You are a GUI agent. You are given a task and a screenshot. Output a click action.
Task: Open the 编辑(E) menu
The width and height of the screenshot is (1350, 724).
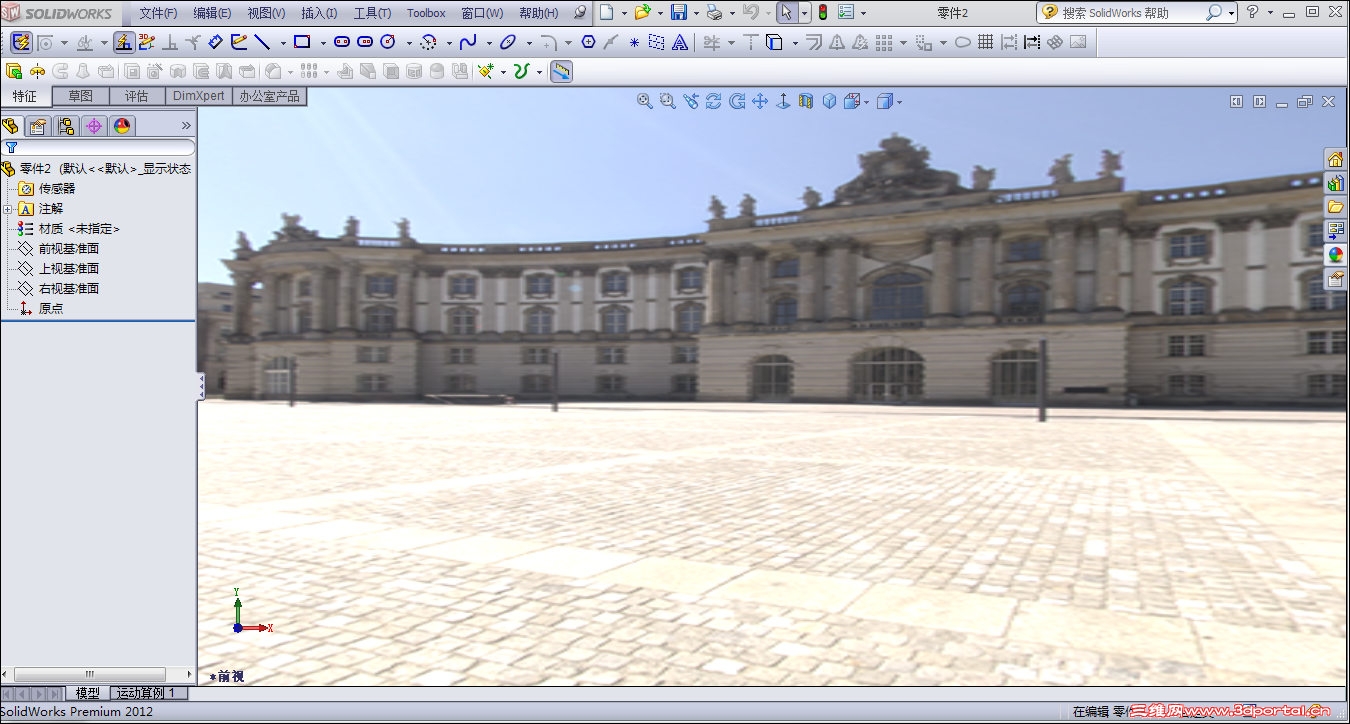click(x=212, y=13)
